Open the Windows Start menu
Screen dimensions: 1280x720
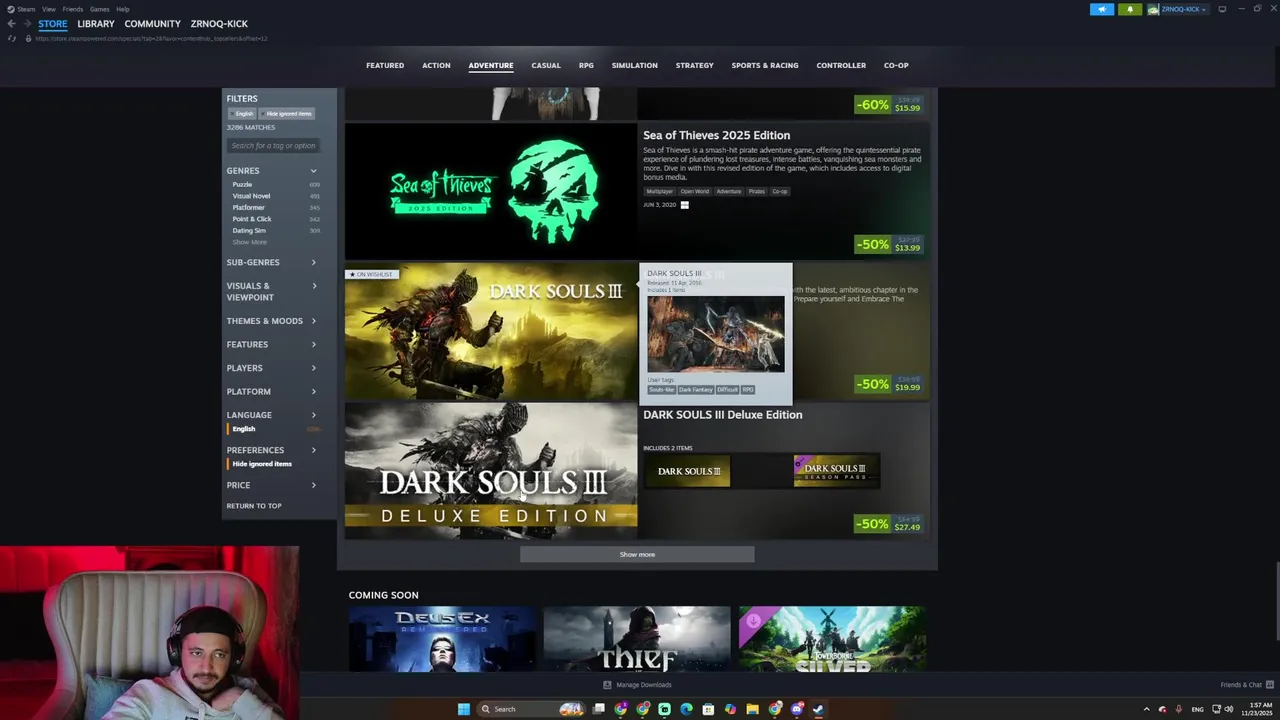click(x=463, y=709)
